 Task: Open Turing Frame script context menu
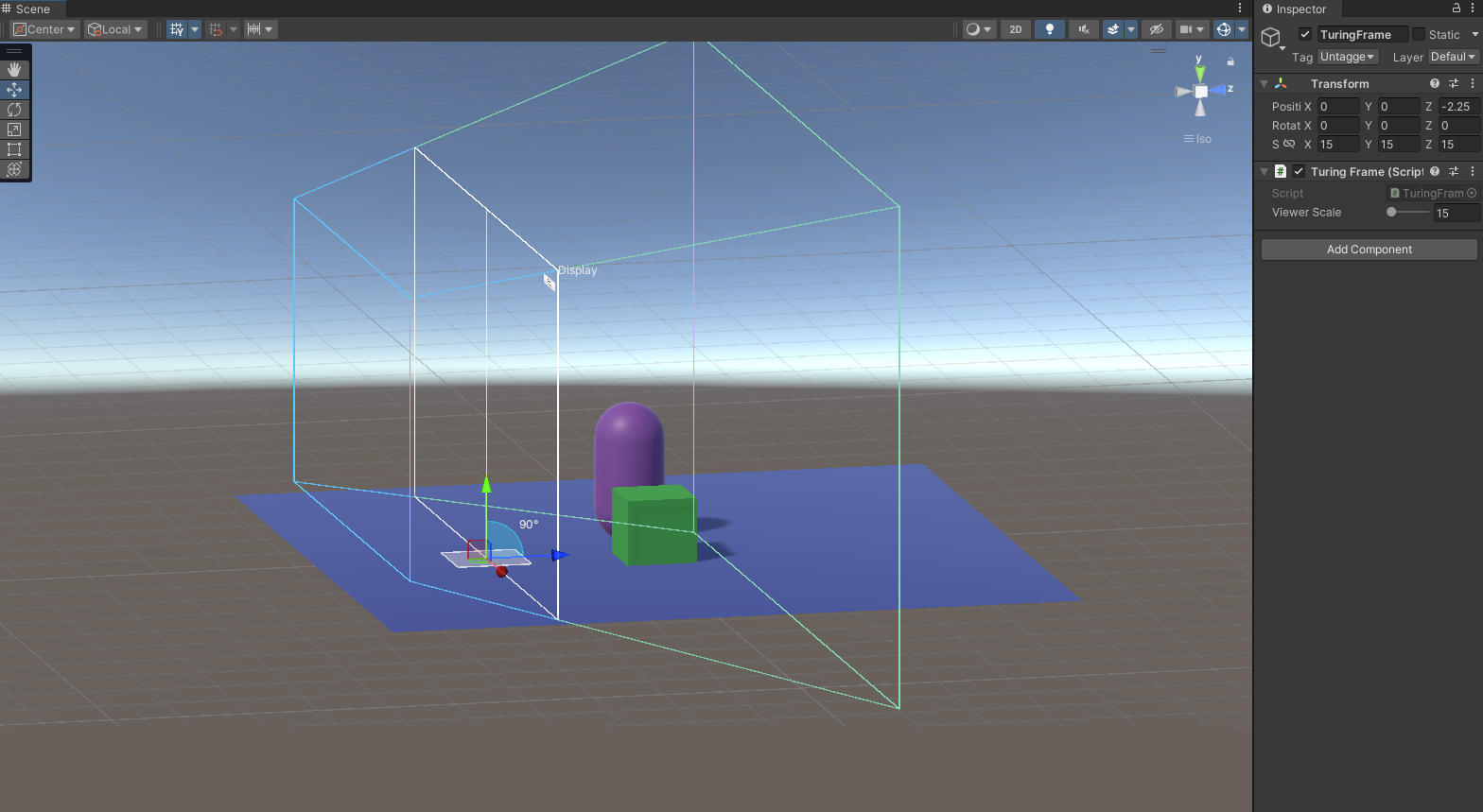(1473, 171)
